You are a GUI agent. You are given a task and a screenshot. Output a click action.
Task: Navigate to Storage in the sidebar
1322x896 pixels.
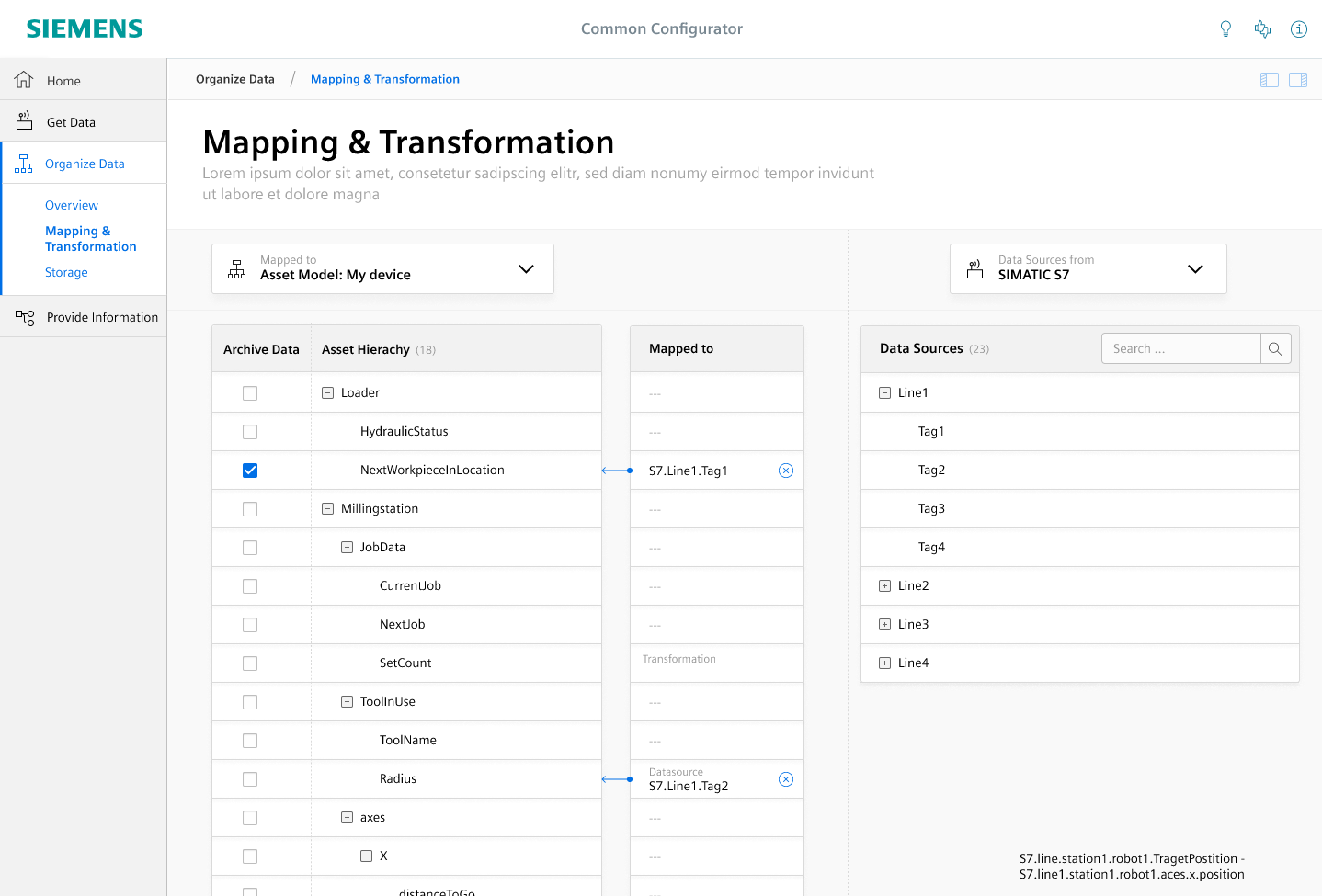[66, 272]
